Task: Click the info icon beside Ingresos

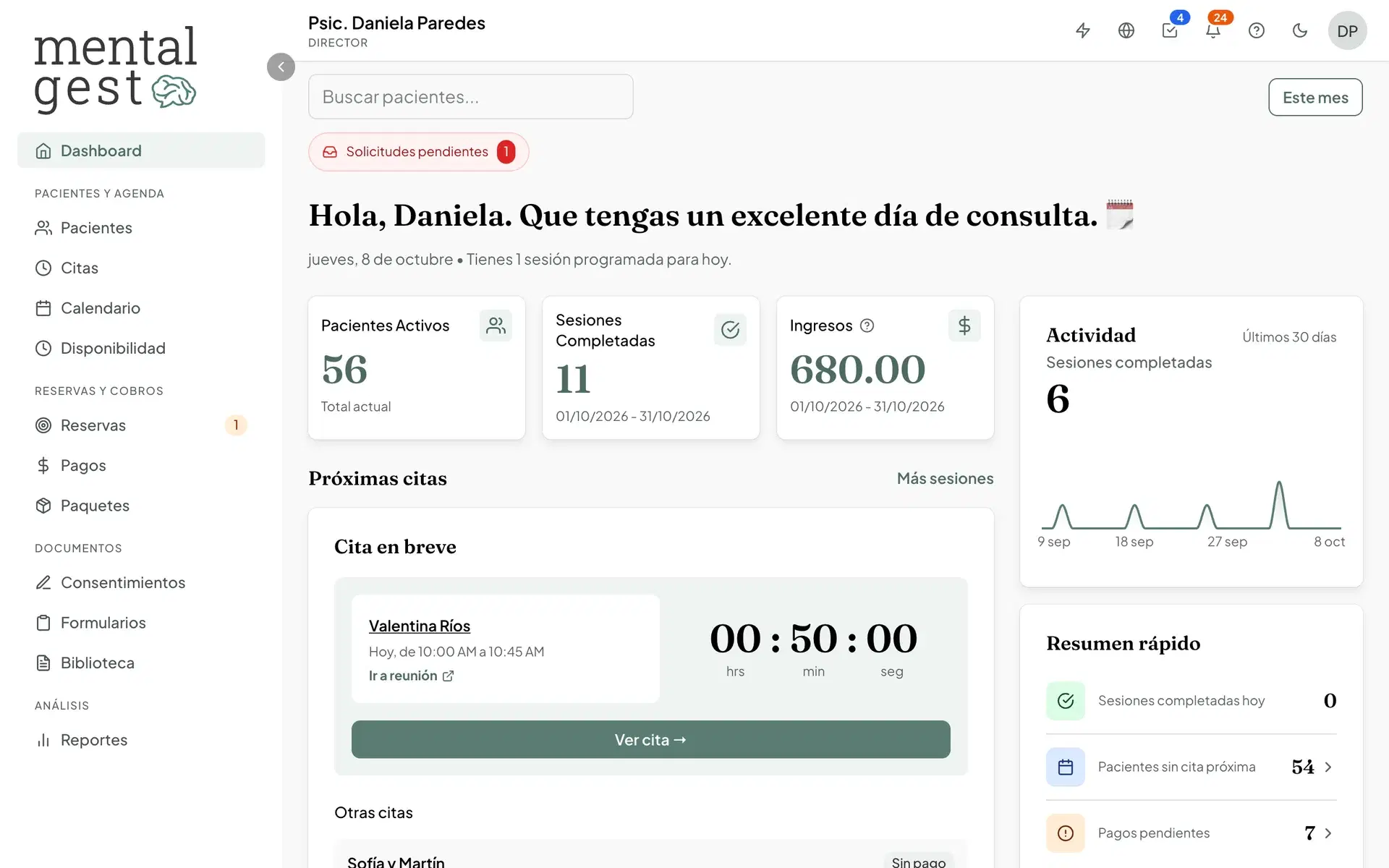Action: pyautogui.click(x=867, y=325)
